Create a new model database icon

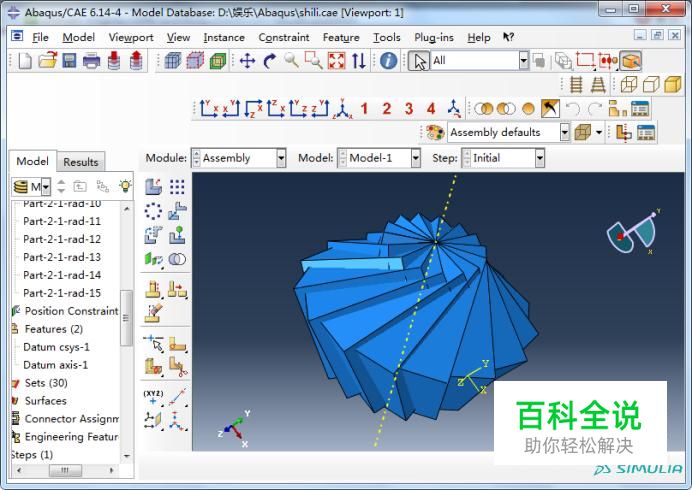pyautogui.click(x=25, y=60)
